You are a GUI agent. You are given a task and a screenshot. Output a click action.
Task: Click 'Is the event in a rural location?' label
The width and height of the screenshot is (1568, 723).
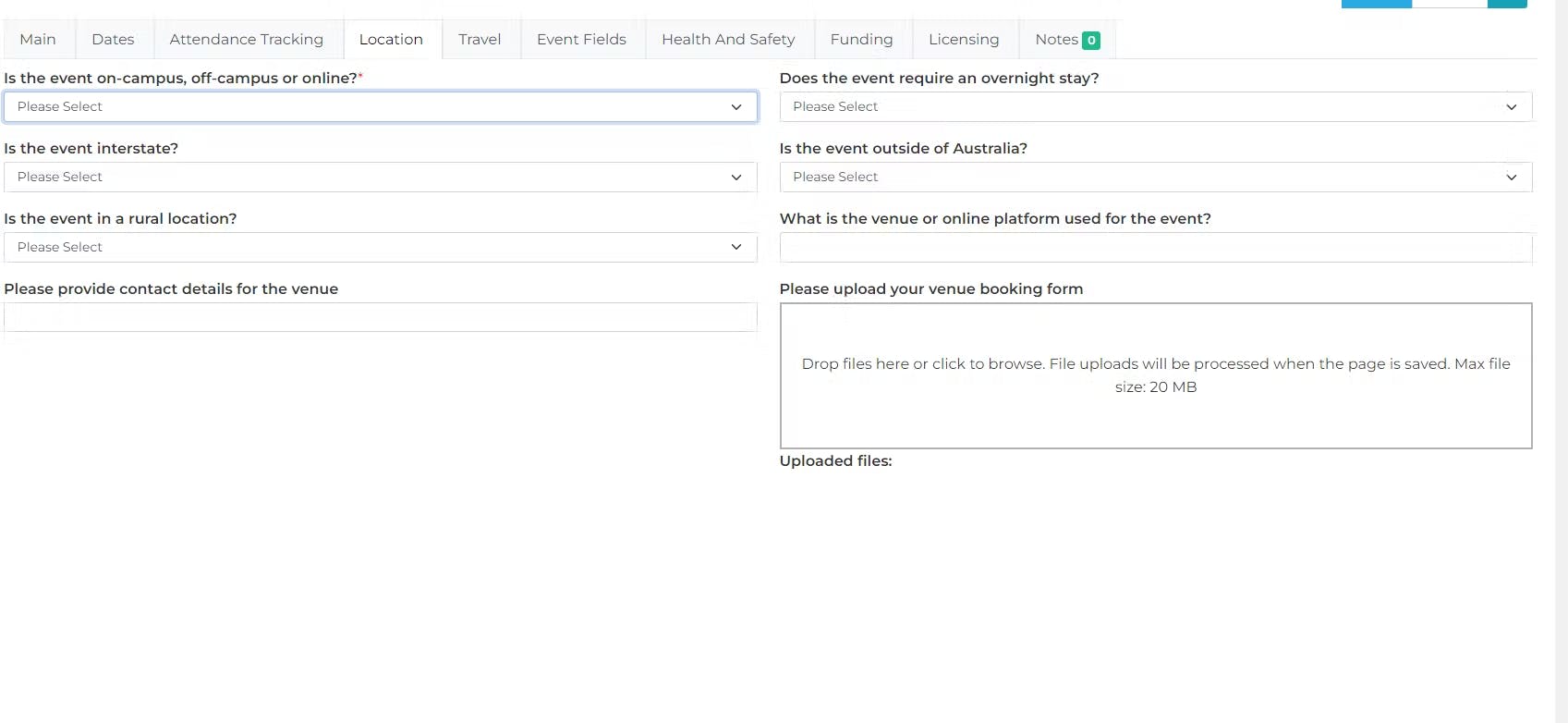point(120,218)
